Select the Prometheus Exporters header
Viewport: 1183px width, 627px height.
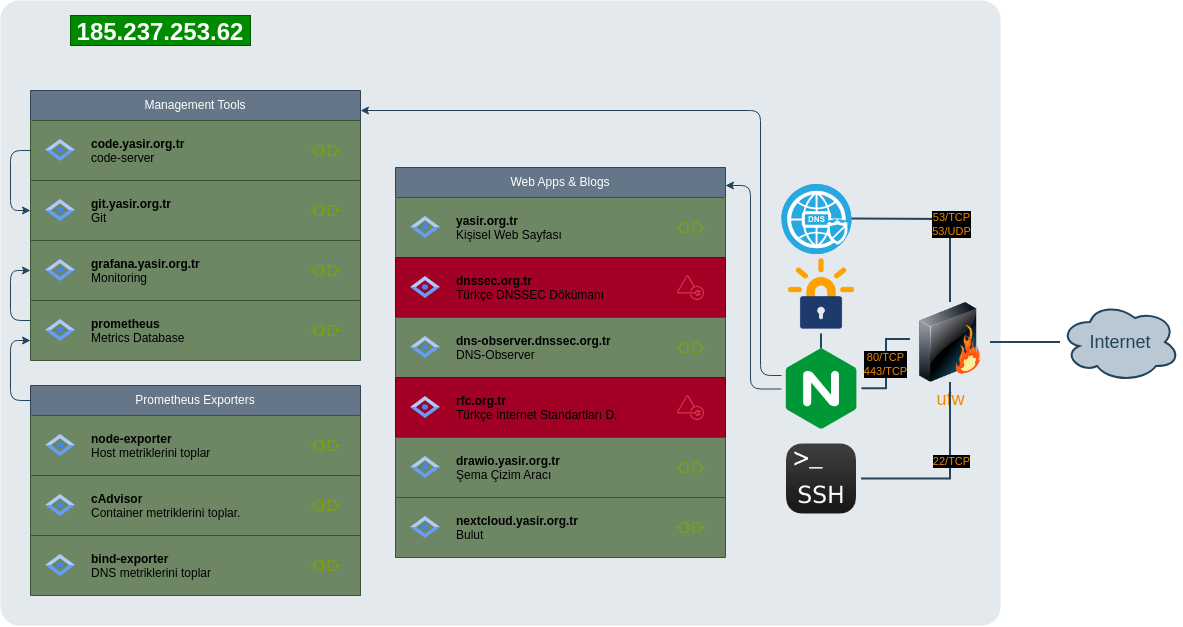click(x=195, y=400)
